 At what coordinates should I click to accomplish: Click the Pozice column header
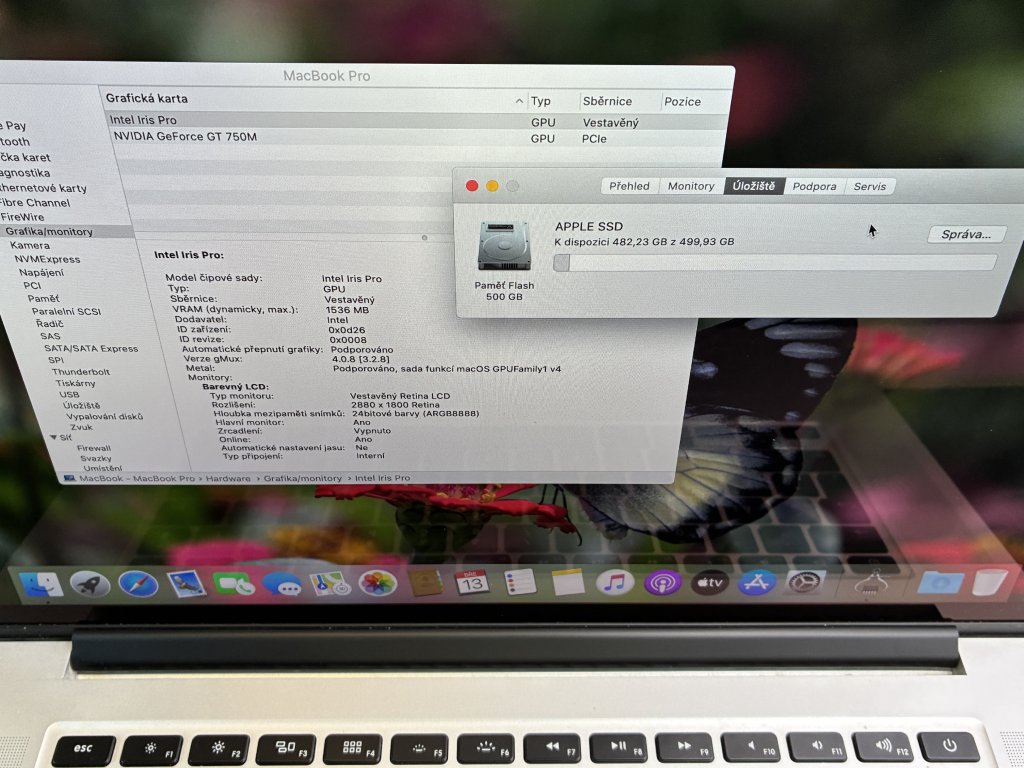tap(682, 101)
